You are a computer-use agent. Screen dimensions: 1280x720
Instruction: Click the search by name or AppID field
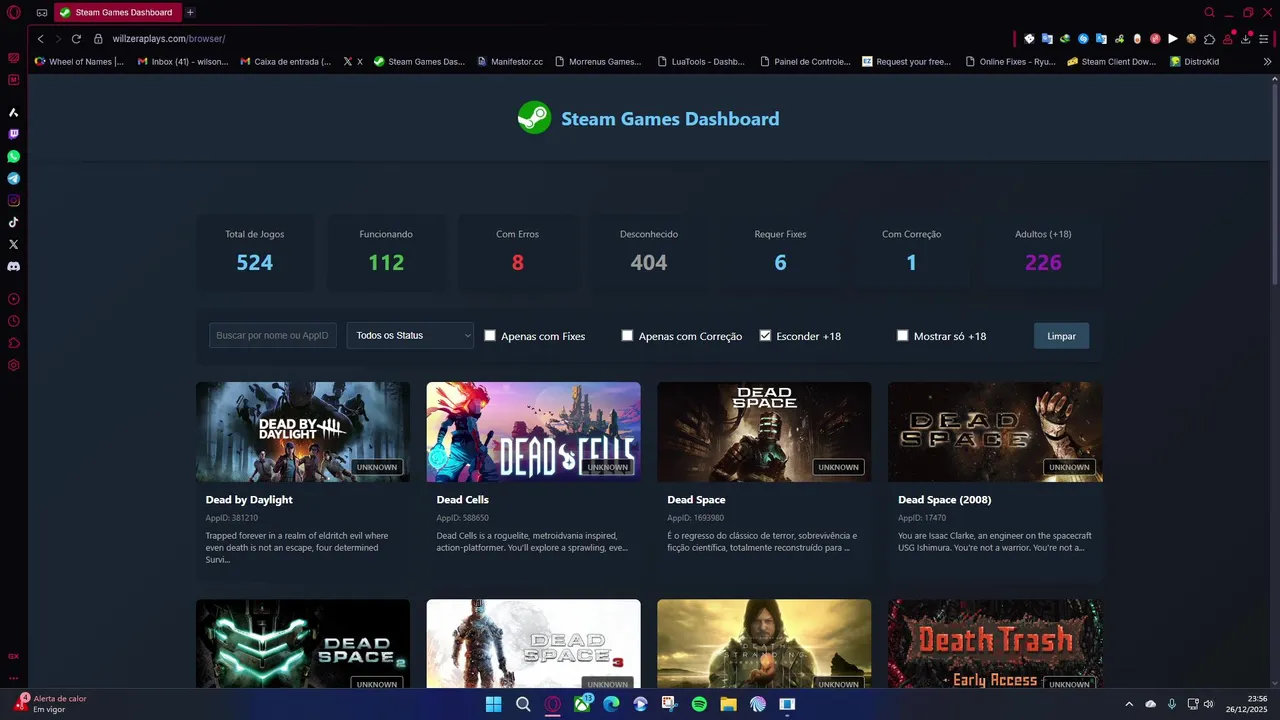coord(273,335)
